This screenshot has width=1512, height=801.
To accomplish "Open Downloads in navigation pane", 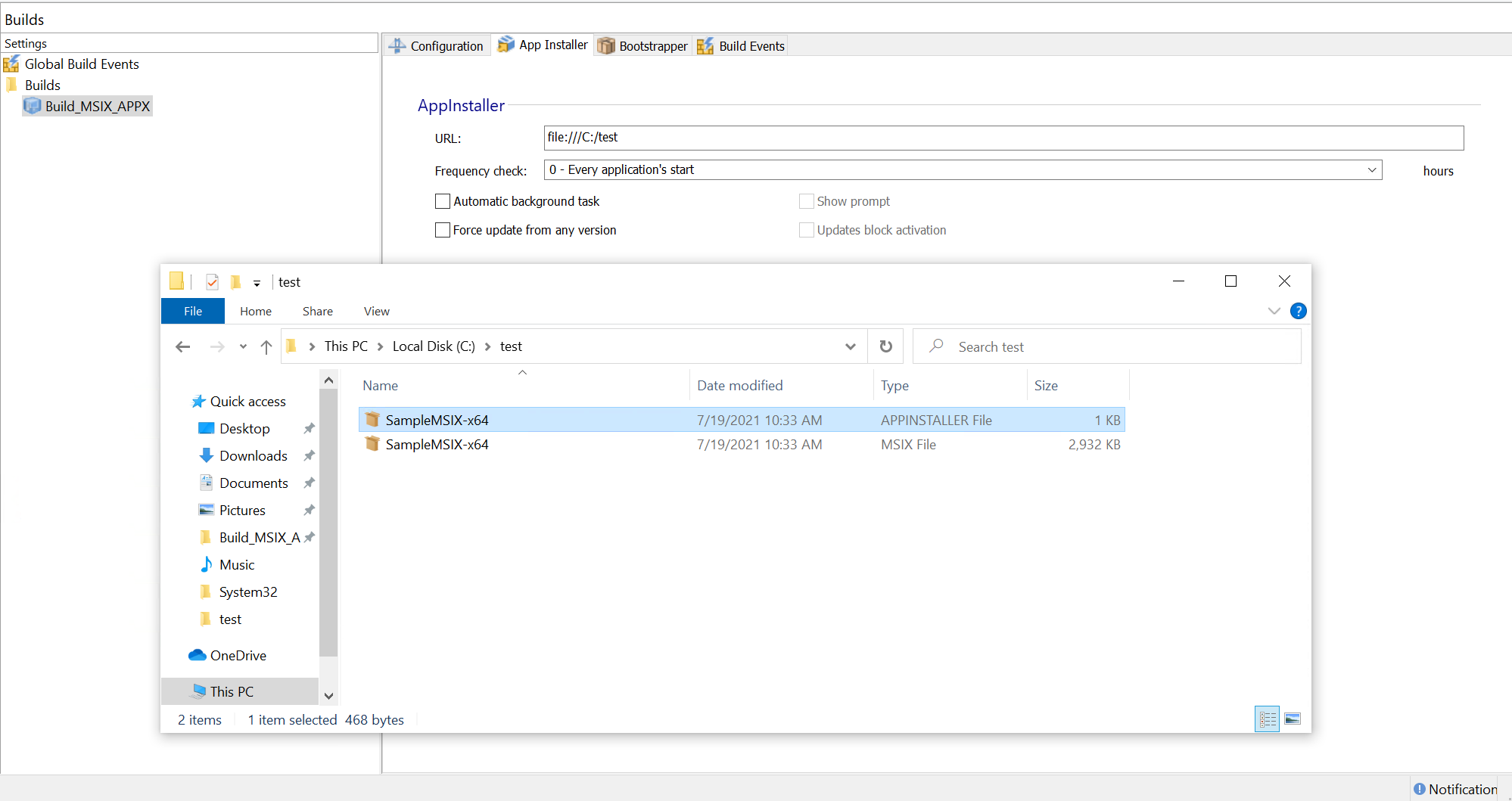I will (254, 456).
